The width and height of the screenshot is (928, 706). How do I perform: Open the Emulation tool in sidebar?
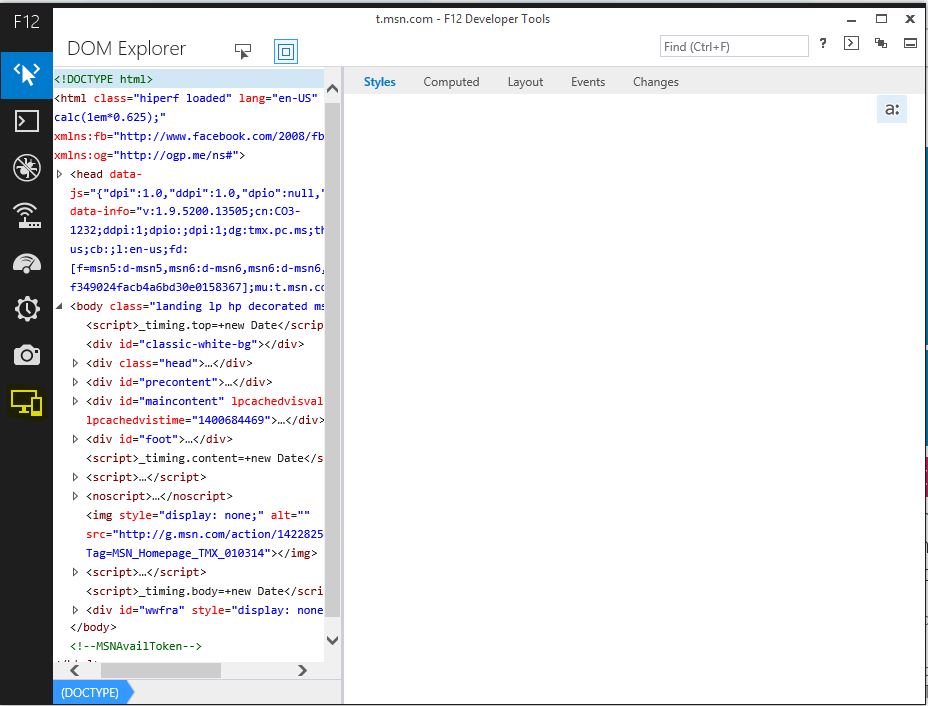pyautogui.click(x=26, y=402)
